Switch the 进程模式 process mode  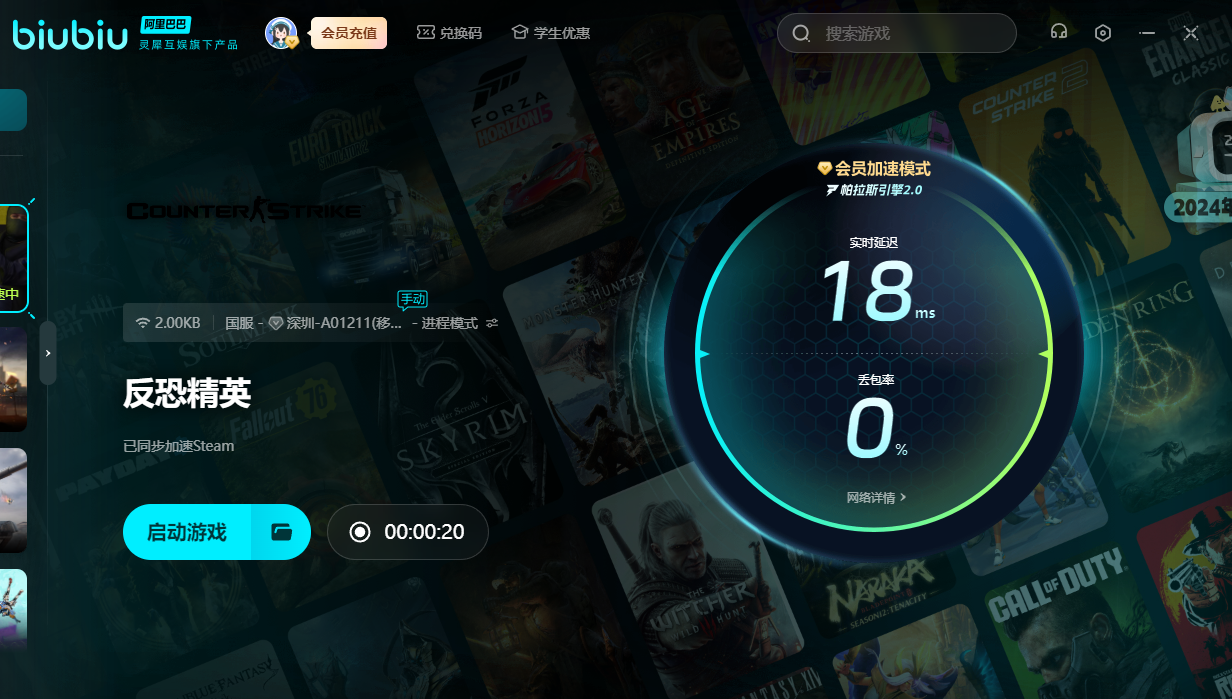[449, 323]
